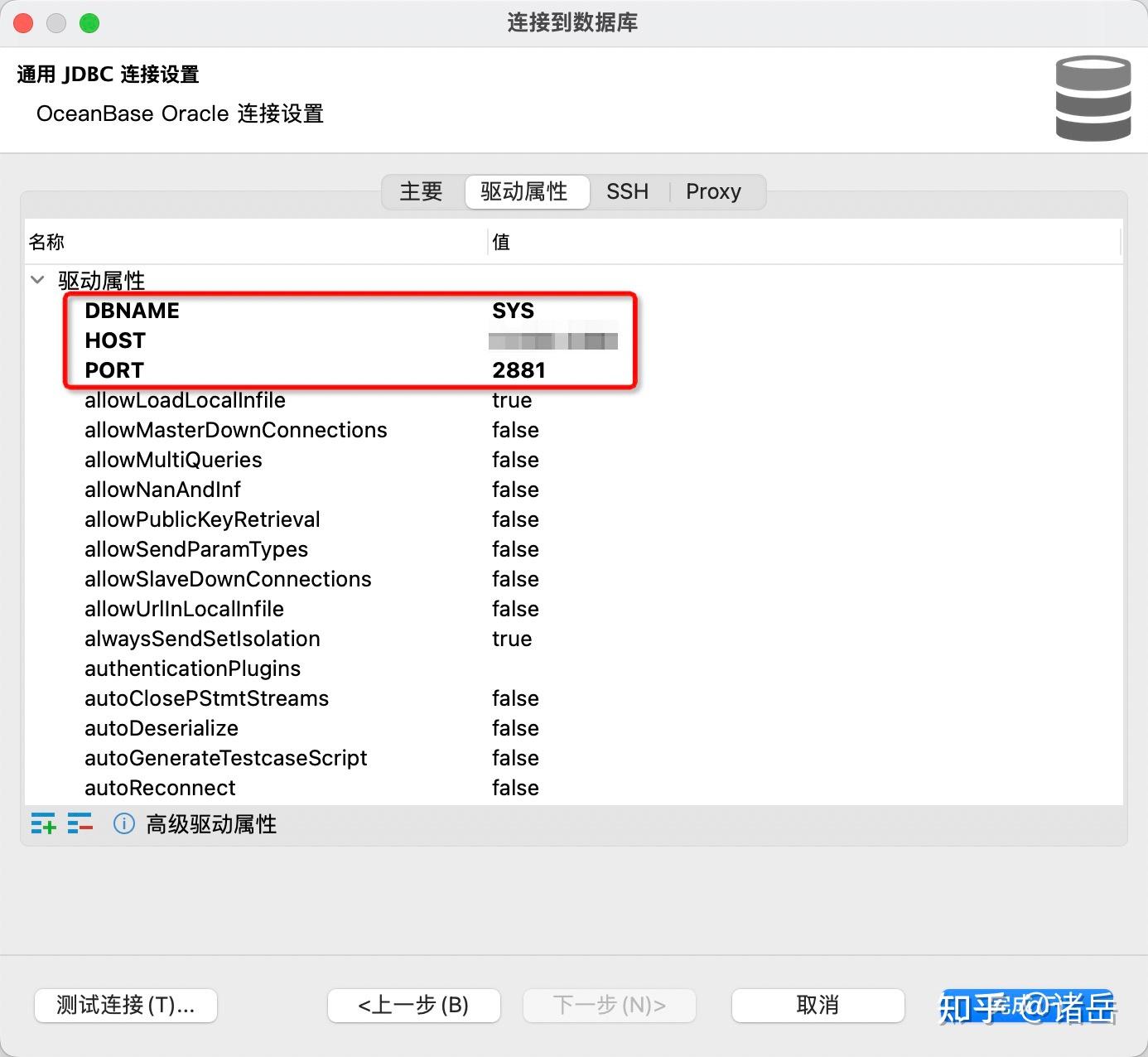Add a new driver property

tap(43, 823)
